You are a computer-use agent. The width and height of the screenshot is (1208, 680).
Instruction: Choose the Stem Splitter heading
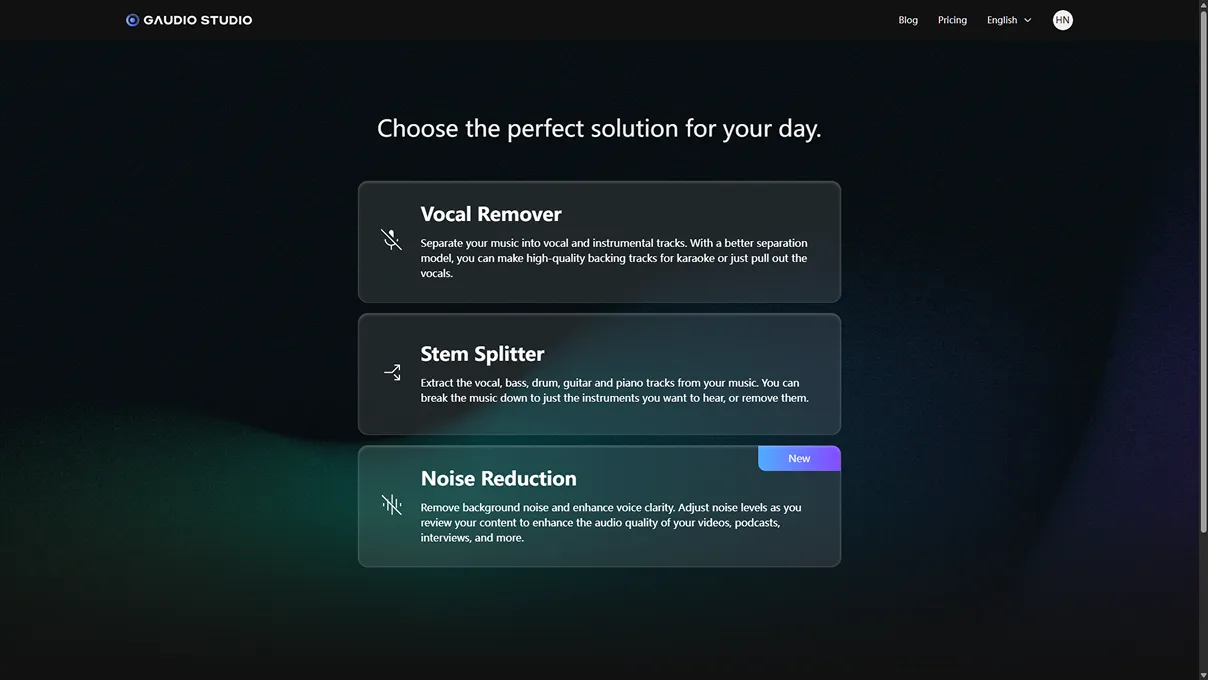point(482,354)
